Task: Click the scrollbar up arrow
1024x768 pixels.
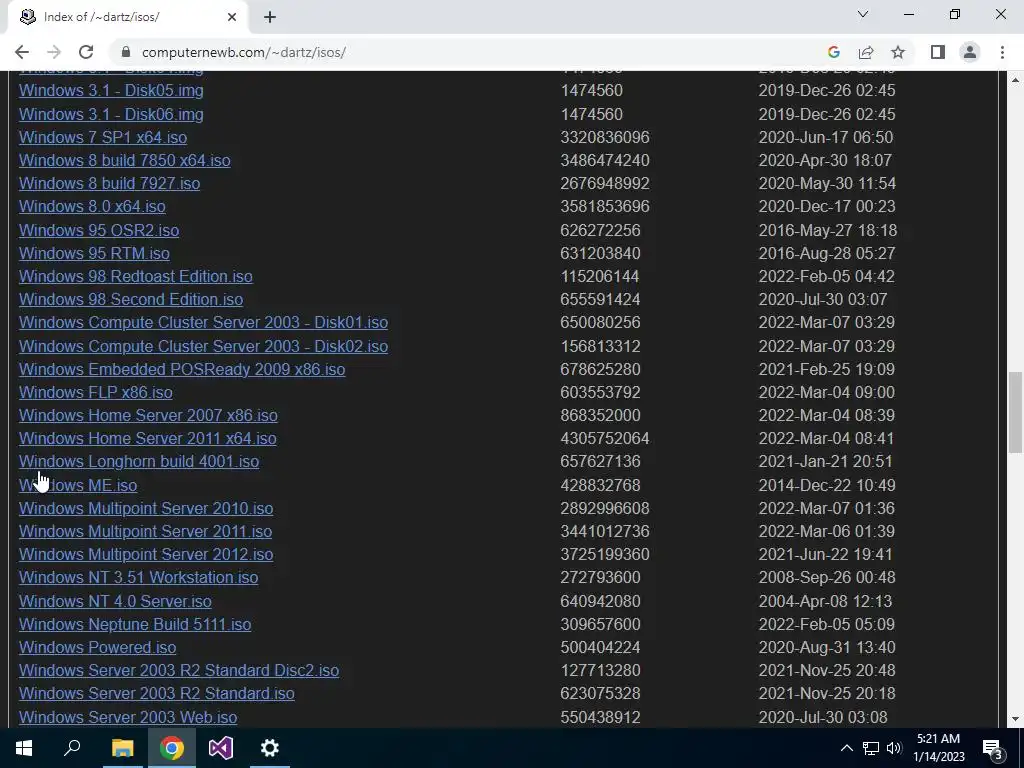Action: [x=1016, y=80]
